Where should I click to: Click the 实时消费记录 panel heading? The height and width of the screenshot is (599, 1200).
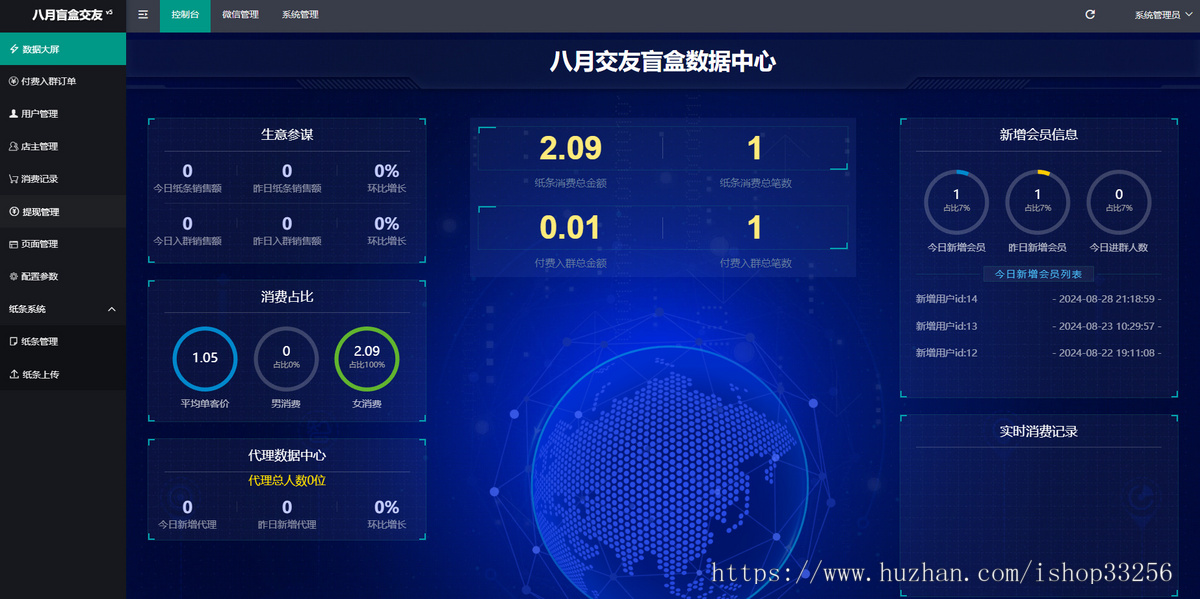[x=1038, y=432]
